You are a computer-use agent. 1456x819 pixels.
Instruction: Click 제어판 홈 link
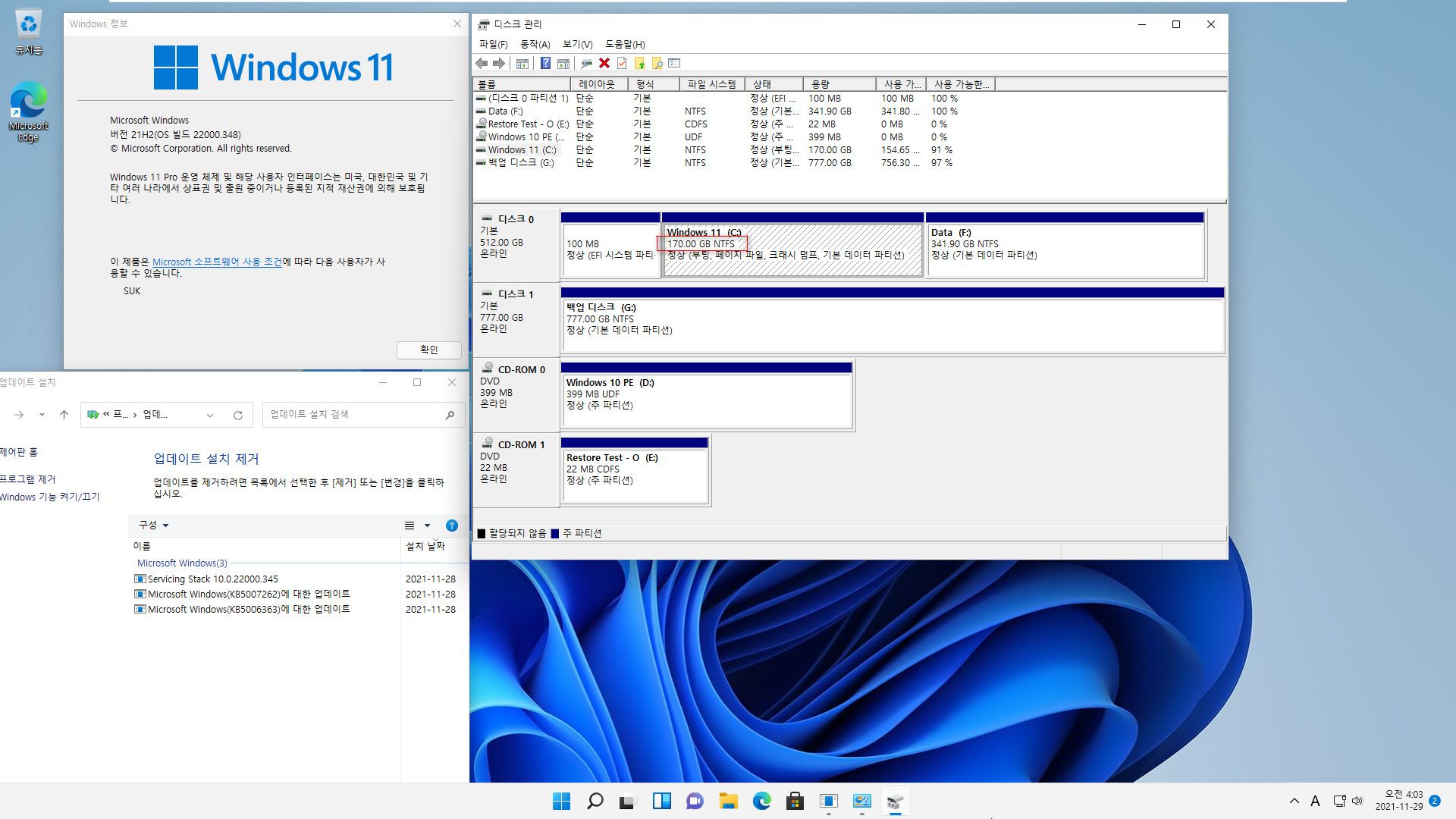pyautogui.click(x=19, y=452)
